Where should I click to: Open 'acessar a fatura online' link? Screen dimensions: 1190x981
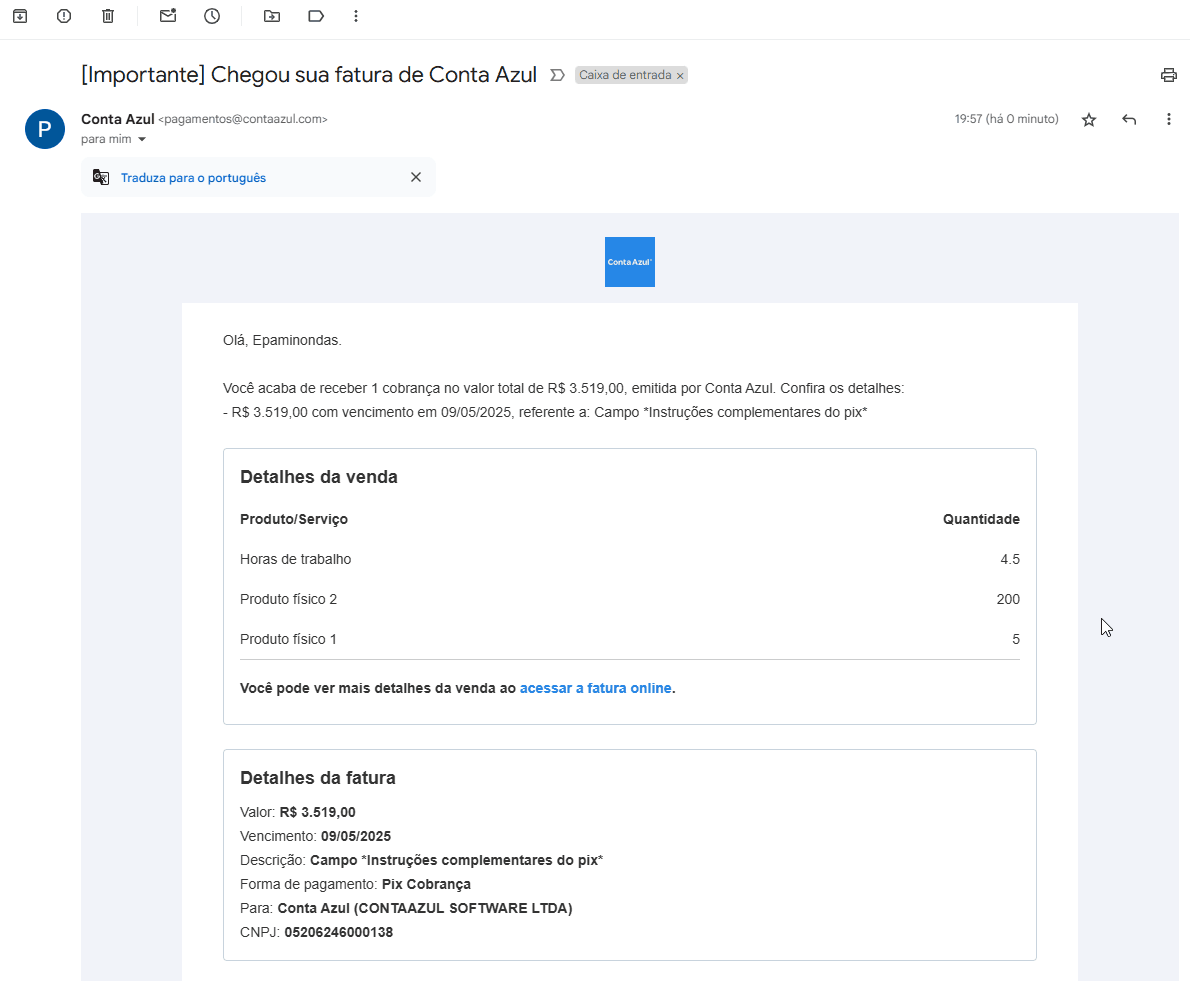tap(595, 687)
